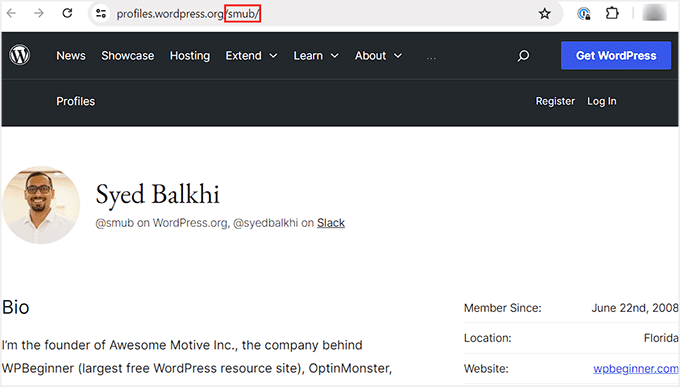Click the Website: label
This screenshot has width=680, height=387.
(486, 369)
